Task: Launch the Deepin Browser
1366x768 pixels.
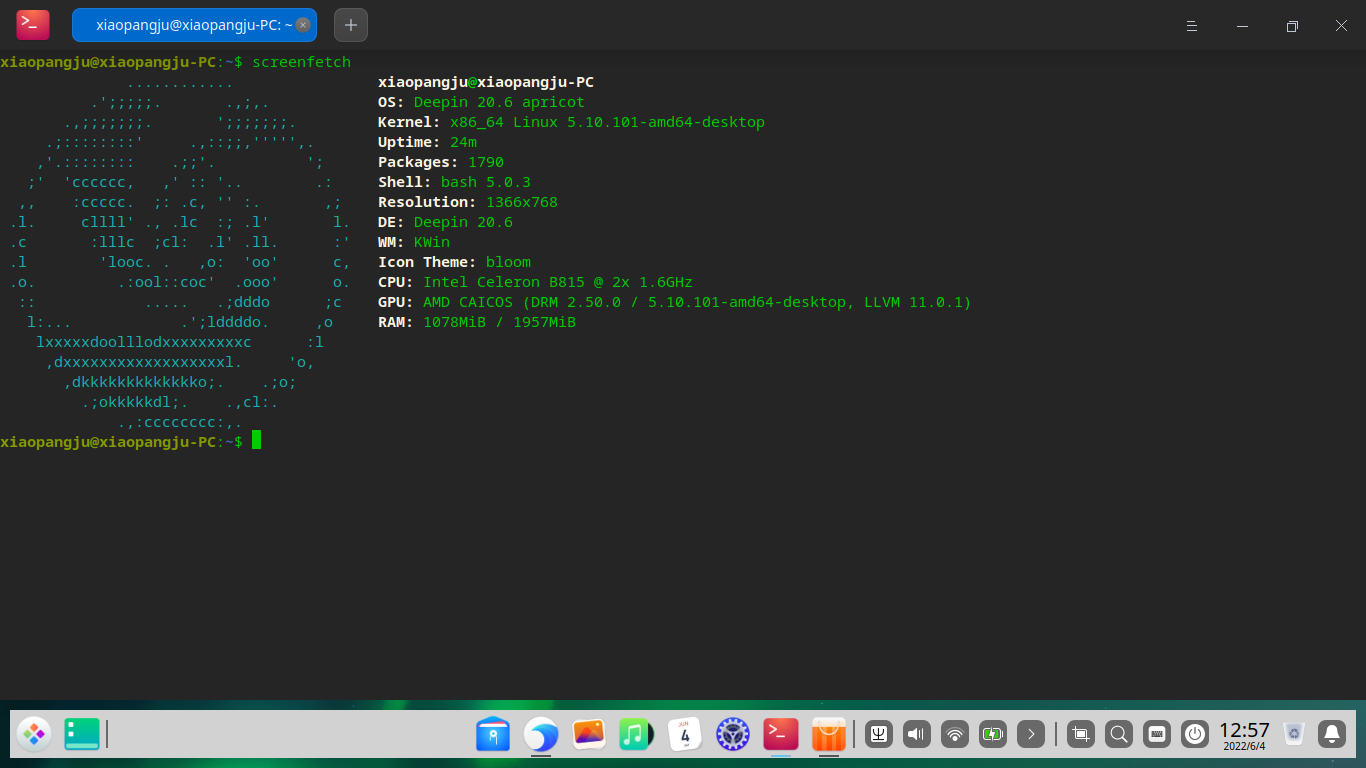Action: [x=540, y=734]
